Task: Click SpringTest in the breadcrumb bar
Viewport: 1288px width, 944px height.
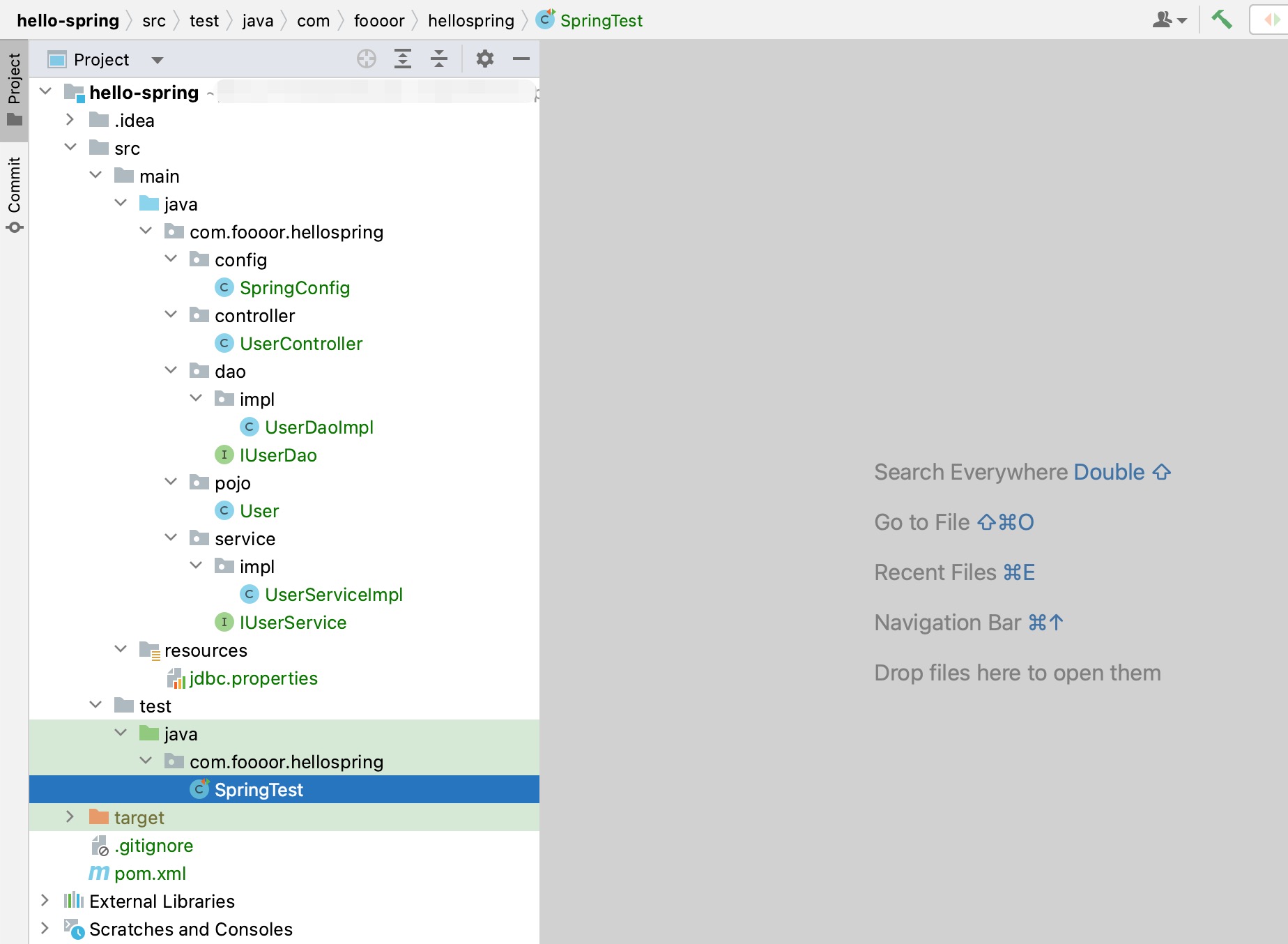Action: 601,21
